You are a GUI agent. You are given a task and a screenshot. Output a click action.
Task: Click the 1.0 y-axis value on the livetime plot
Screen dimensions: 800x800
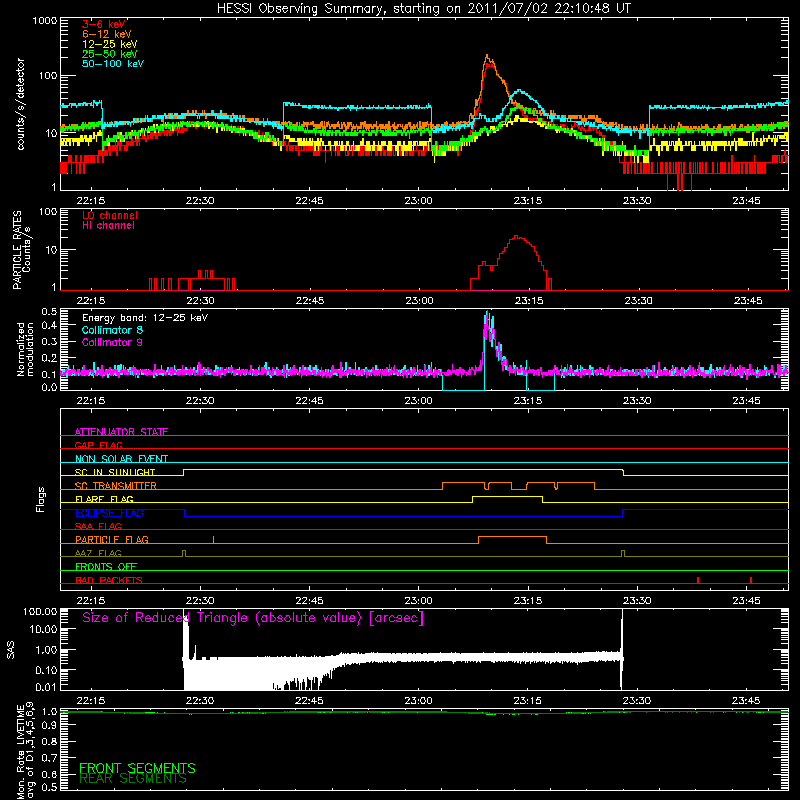click(49, 711)
